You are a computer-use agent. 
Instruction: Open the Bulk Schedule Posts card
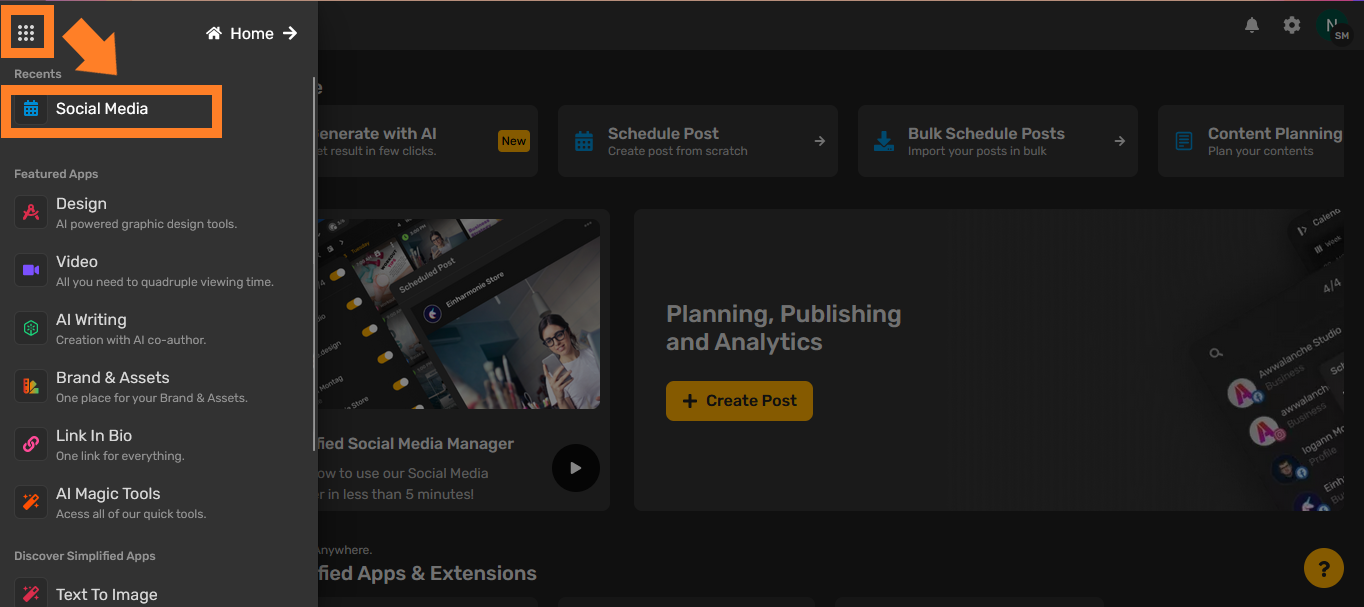pos(997,141)
